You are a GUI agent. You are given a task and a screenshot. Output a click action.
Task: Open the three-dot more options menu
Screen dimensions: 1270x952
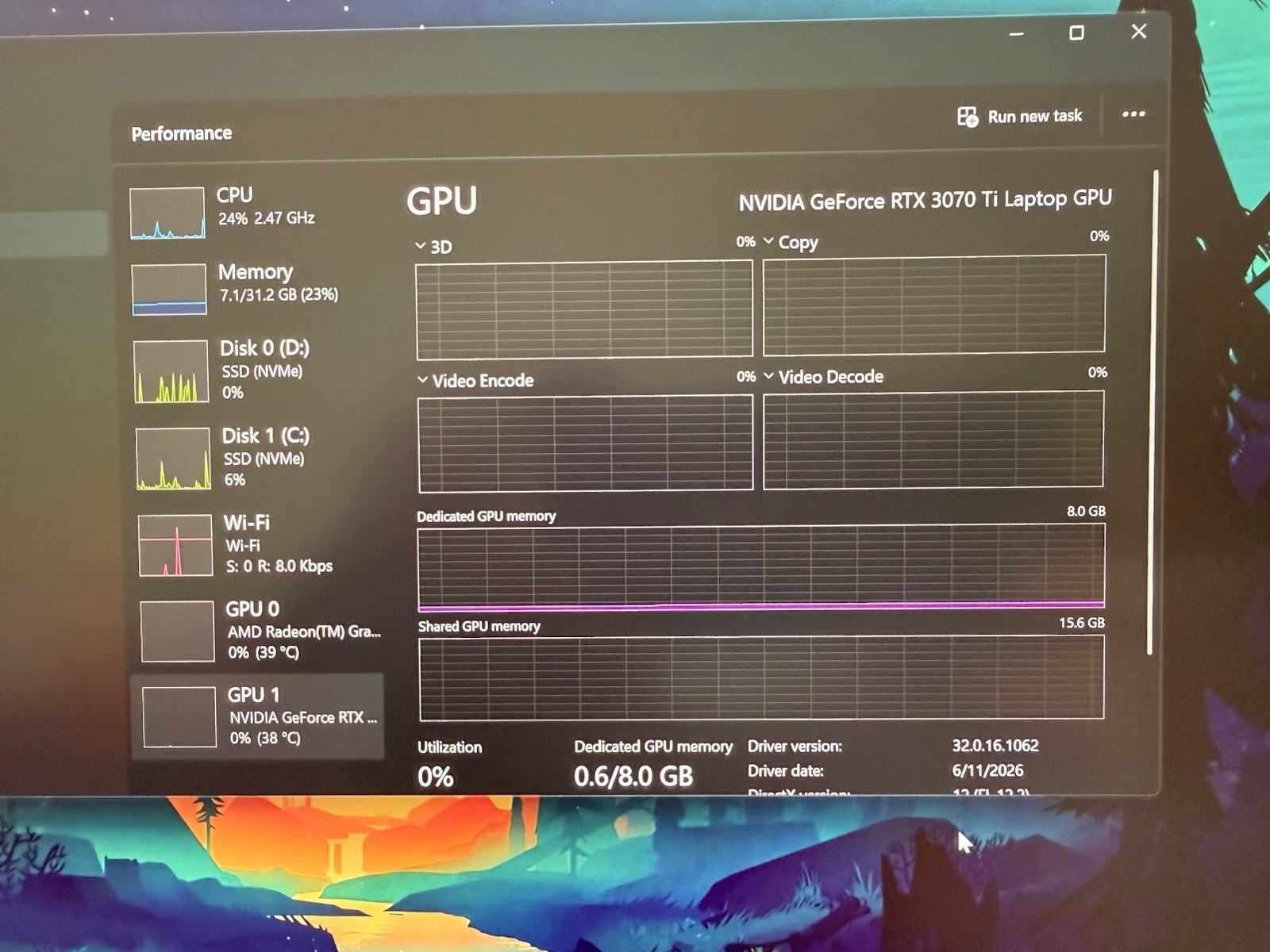(1133, 114)
